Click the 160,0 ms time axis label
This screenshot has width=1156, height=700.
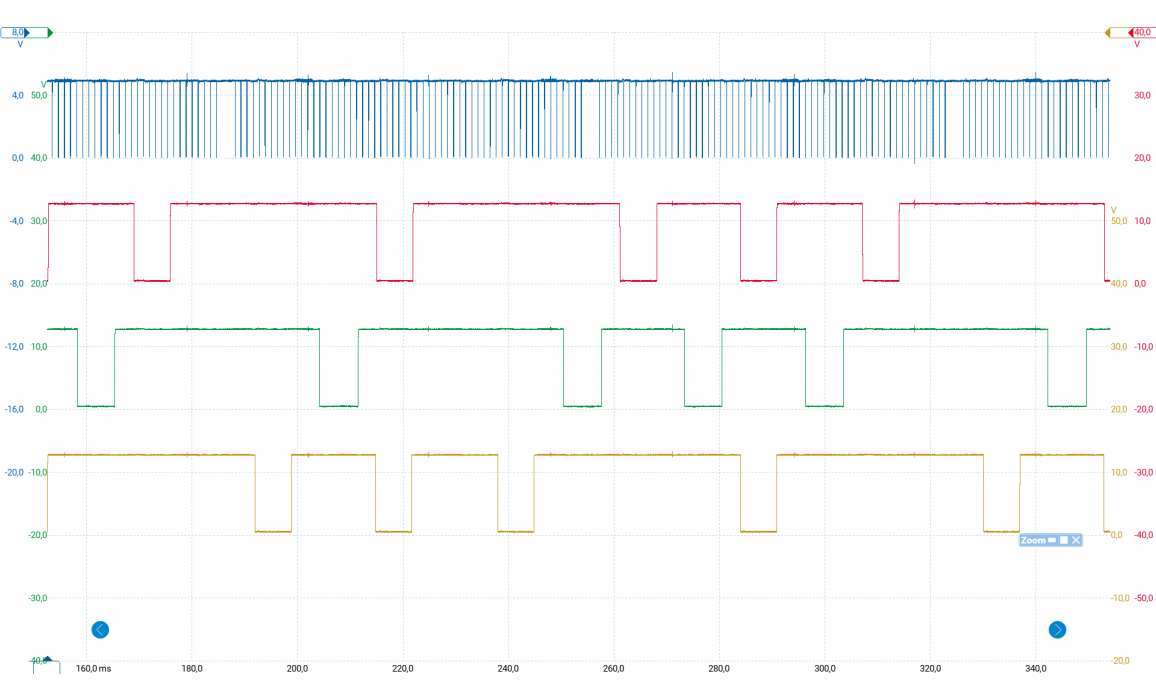tap(93, 668)
